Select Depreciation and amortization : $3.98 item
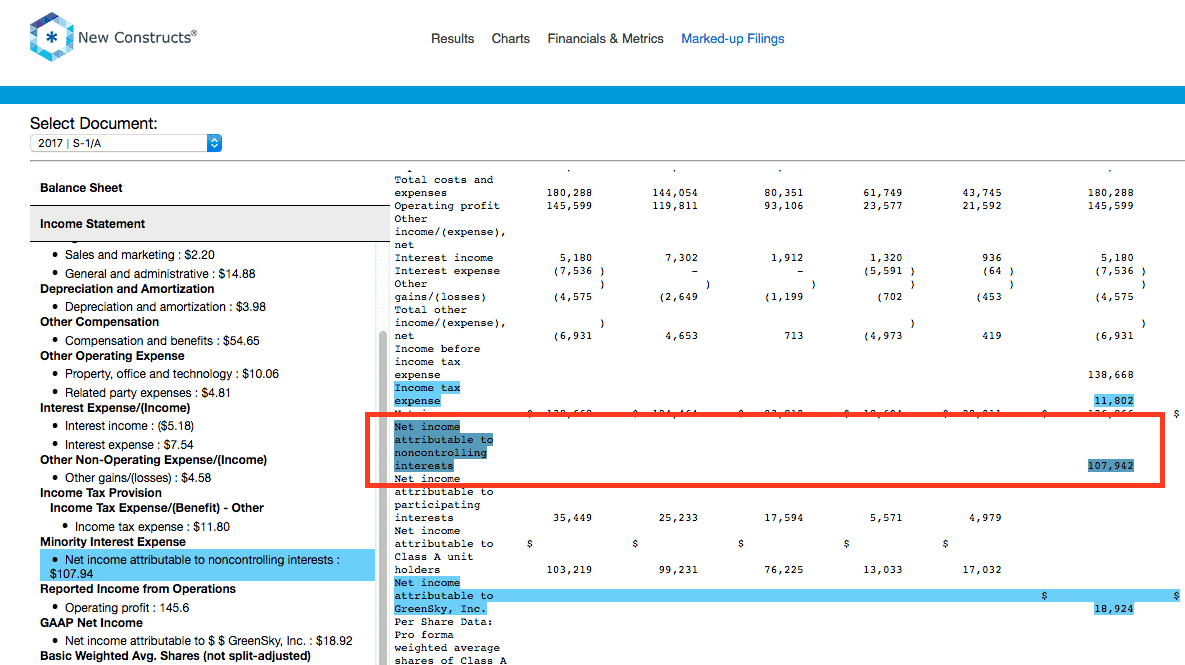Viewport: 1185px width, 665px height. coord(166,307)
